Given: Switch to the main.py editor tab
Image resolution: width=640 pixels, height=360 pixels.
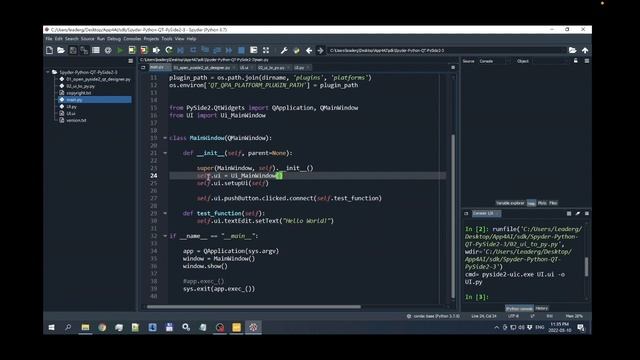Looking at the screenshot, I should point(159,67).
